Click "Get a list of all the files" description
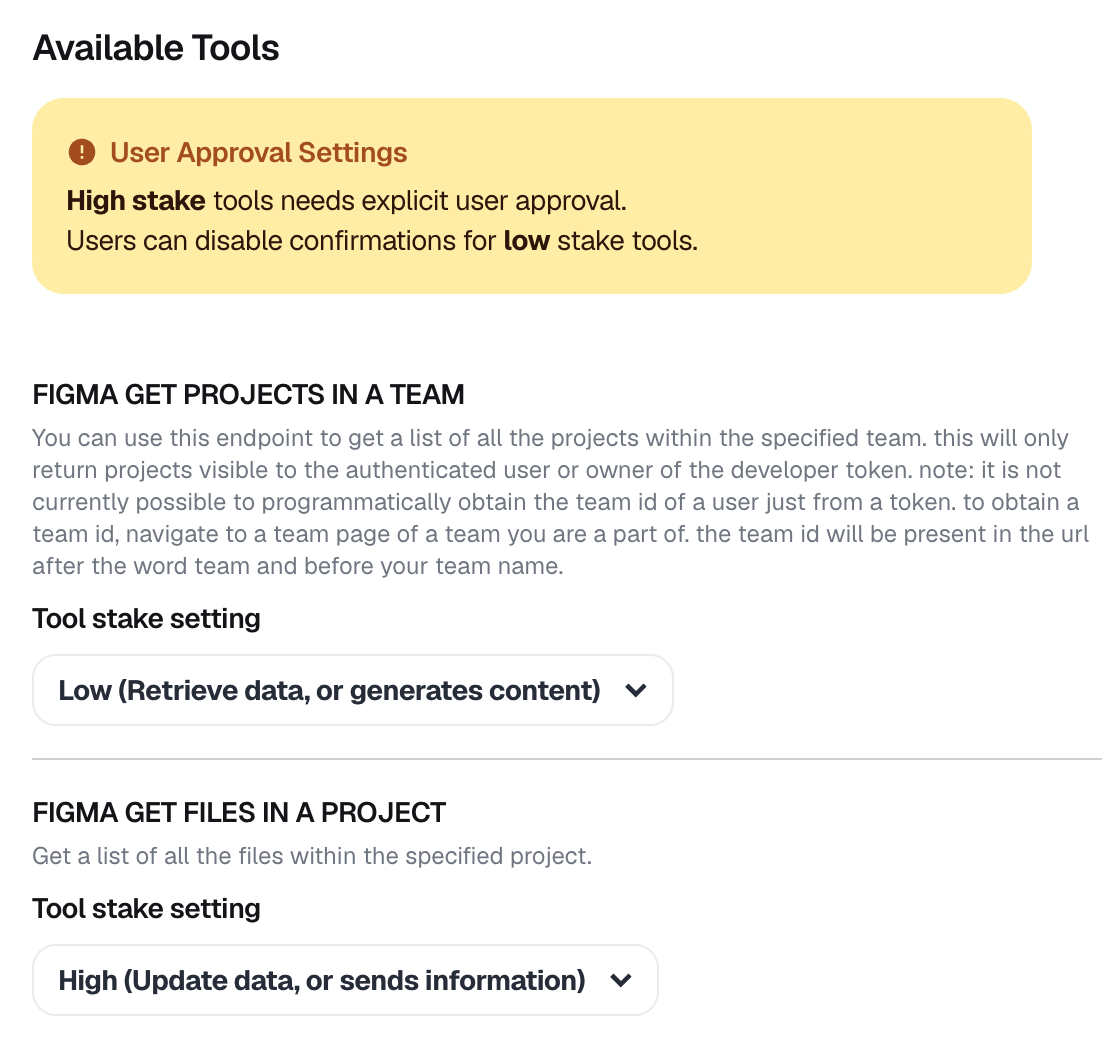 pos(311,856)
